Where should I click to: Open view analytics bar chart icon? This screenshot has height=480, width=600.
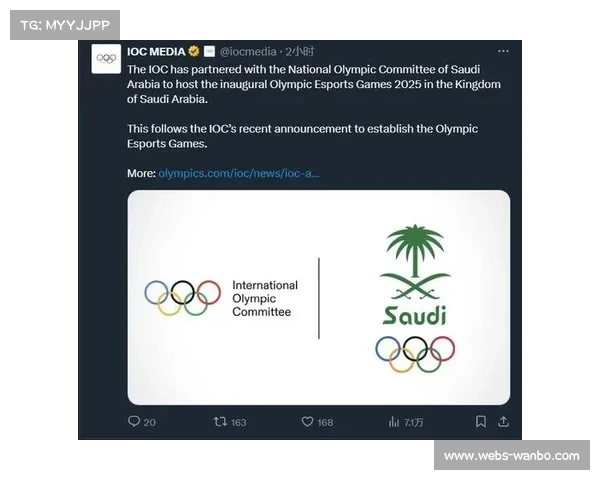(394, 422)
